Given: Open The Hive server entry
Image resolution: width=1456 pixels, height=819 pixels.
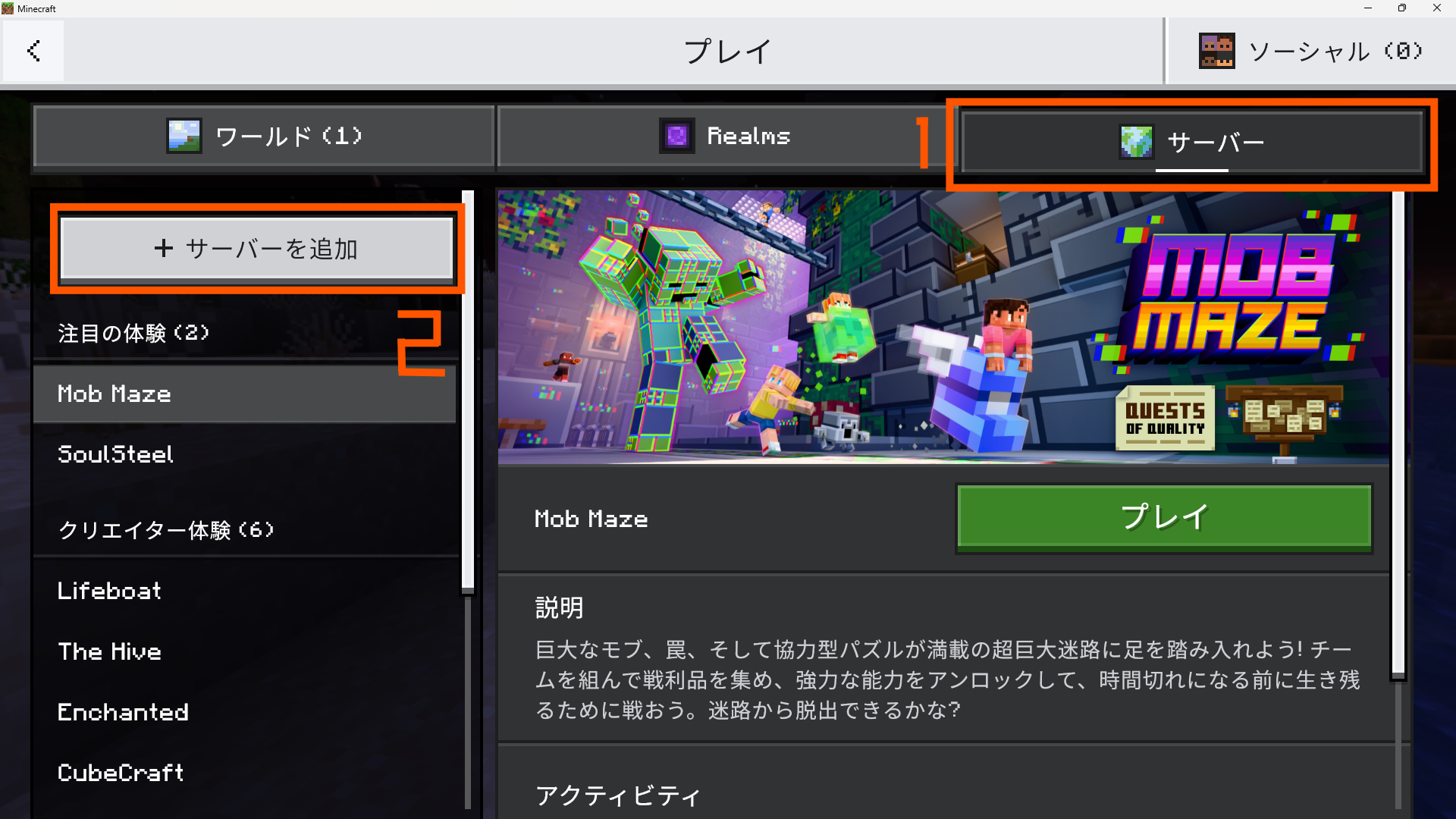Looking at the screenshot, I should point(244,651).
